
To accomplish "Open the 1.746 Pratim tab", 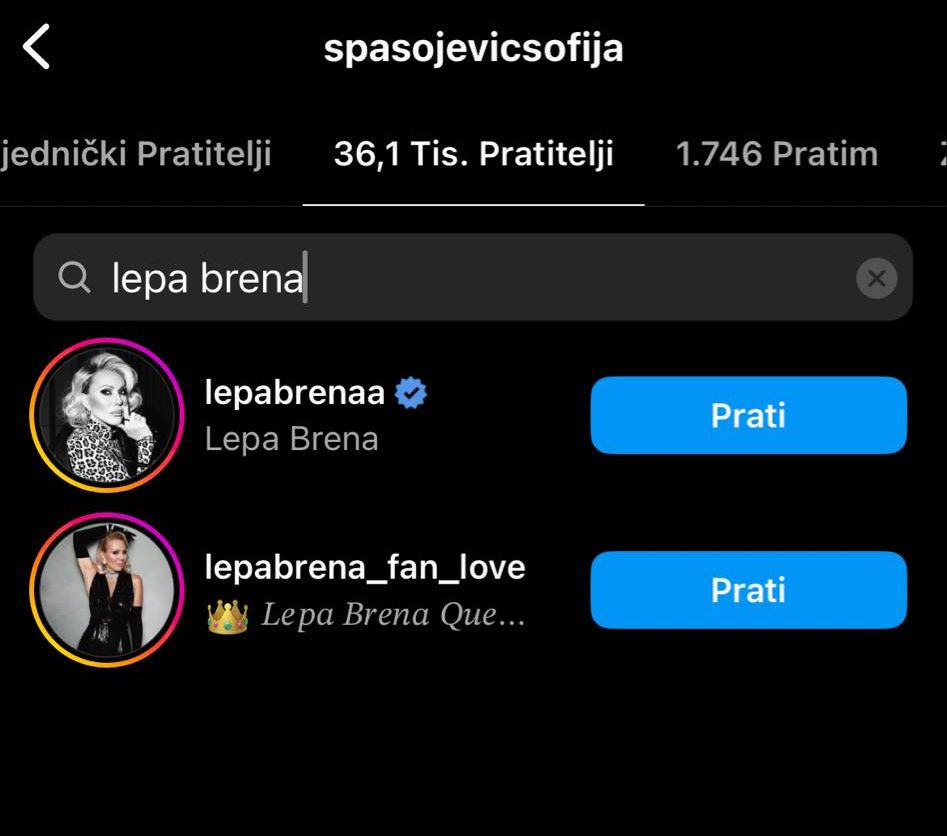I will pyautogui.click(x=776, y=154).
